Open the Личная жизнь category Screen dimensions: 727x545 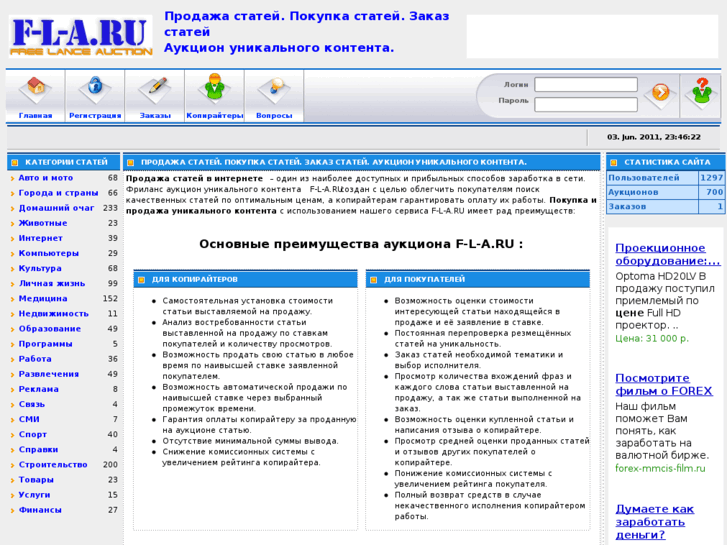coord(51,283)
